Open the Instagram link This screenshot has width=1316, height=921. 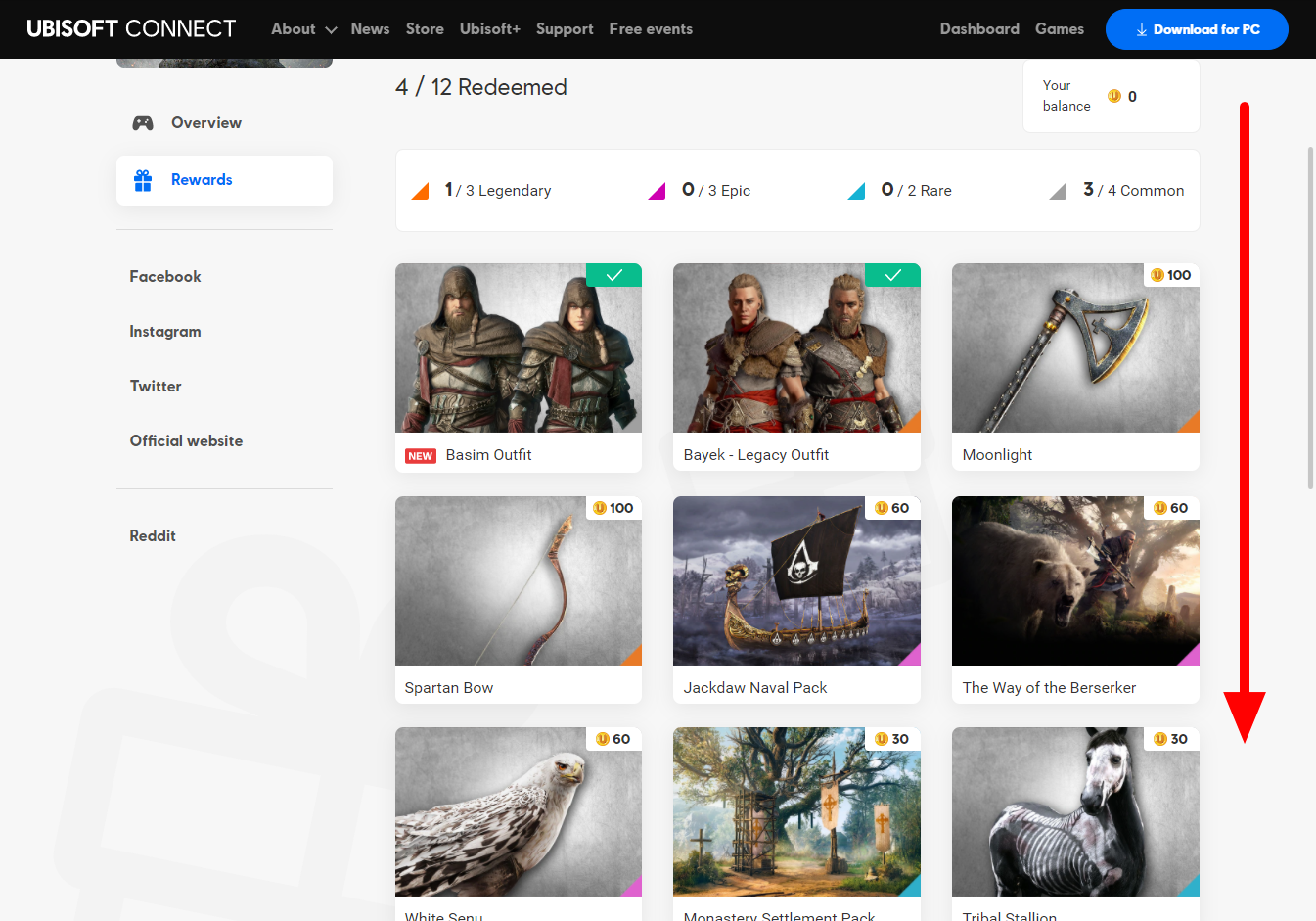[165, 332]
